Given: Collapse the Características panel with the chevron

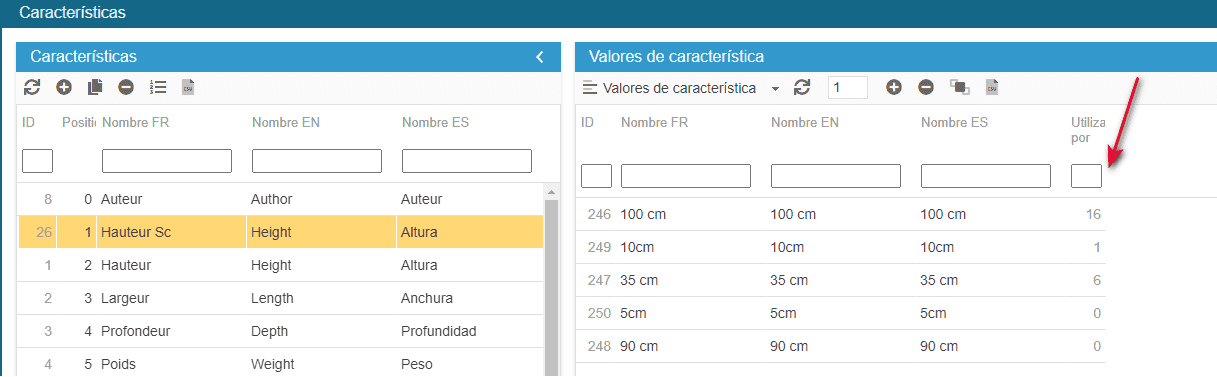Looking at the screenshot, I should point(540,57).
